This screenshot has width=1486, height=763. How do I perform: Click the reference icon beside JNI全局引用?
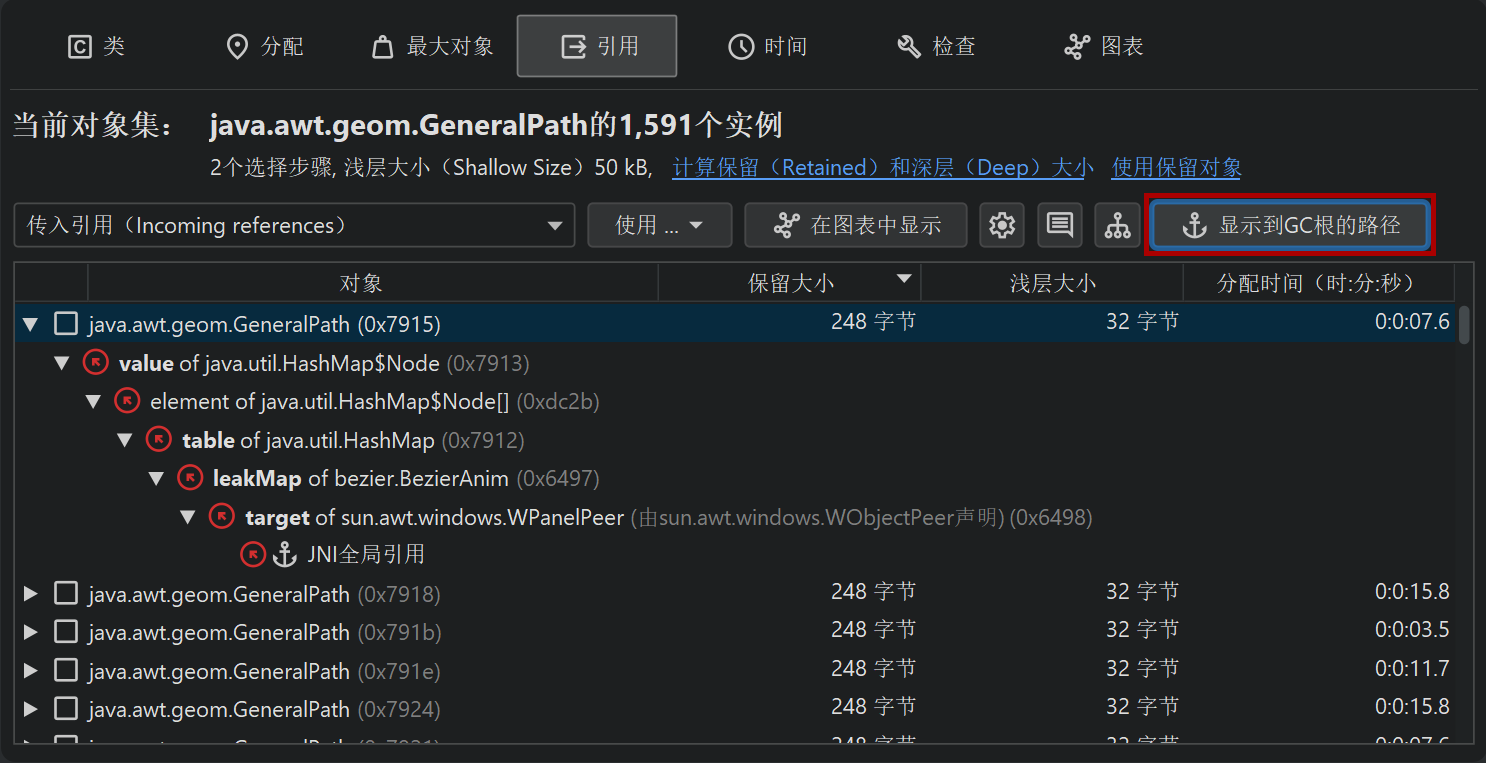pyautogui.click(x=253, y=554)
